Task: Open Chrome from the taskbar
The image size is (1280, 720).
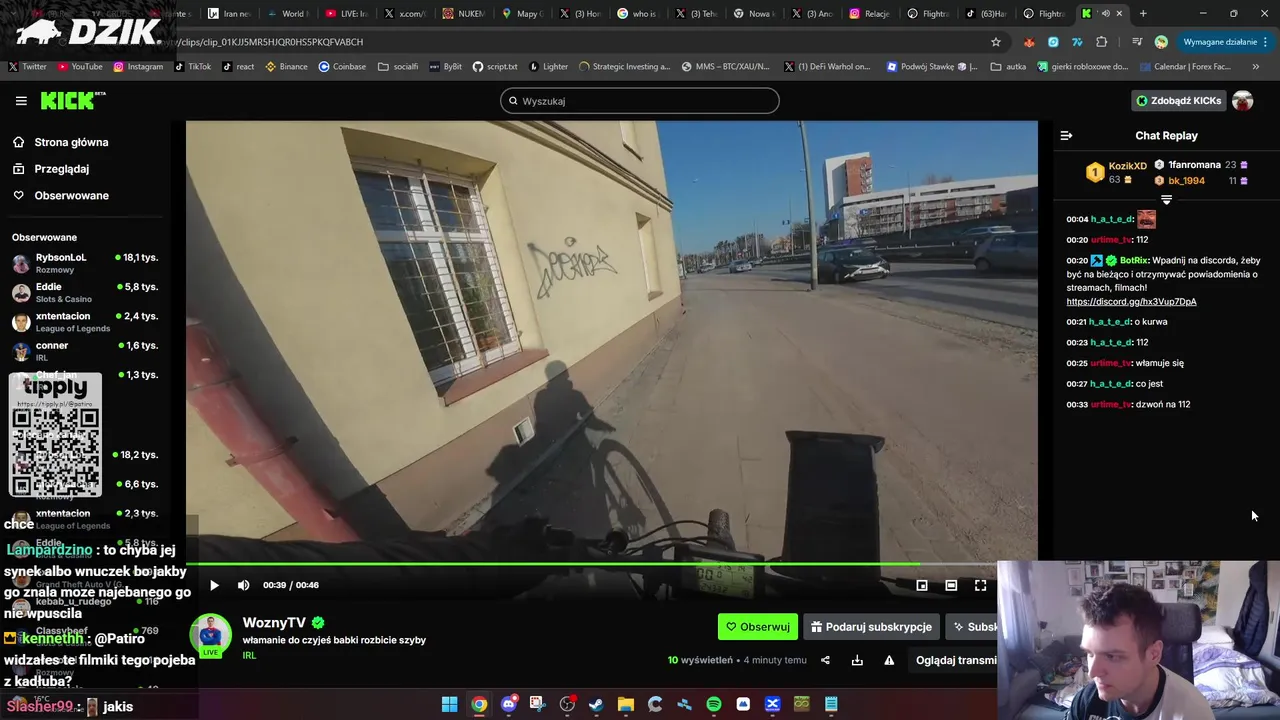Action: pyautogui.click(x=480, y=705)
